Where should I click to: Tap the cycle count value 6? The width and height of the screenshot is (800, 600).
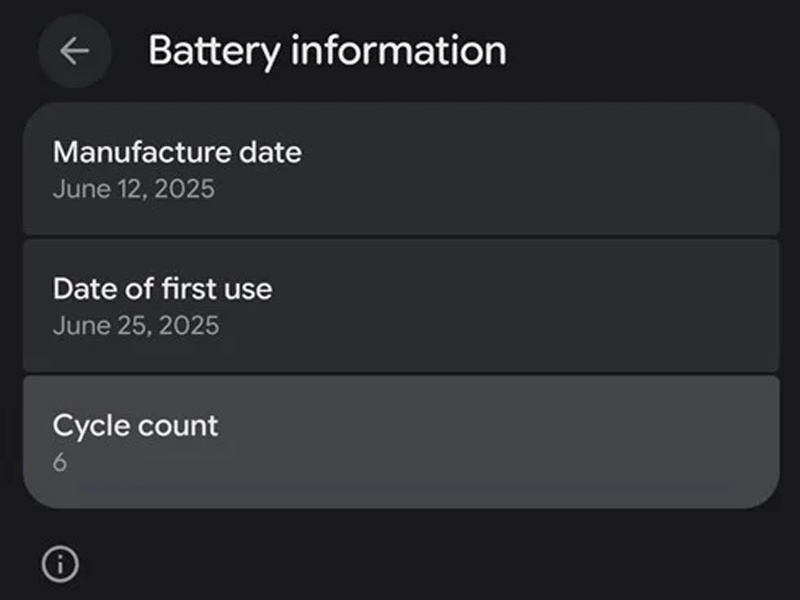tap(60, 463)
